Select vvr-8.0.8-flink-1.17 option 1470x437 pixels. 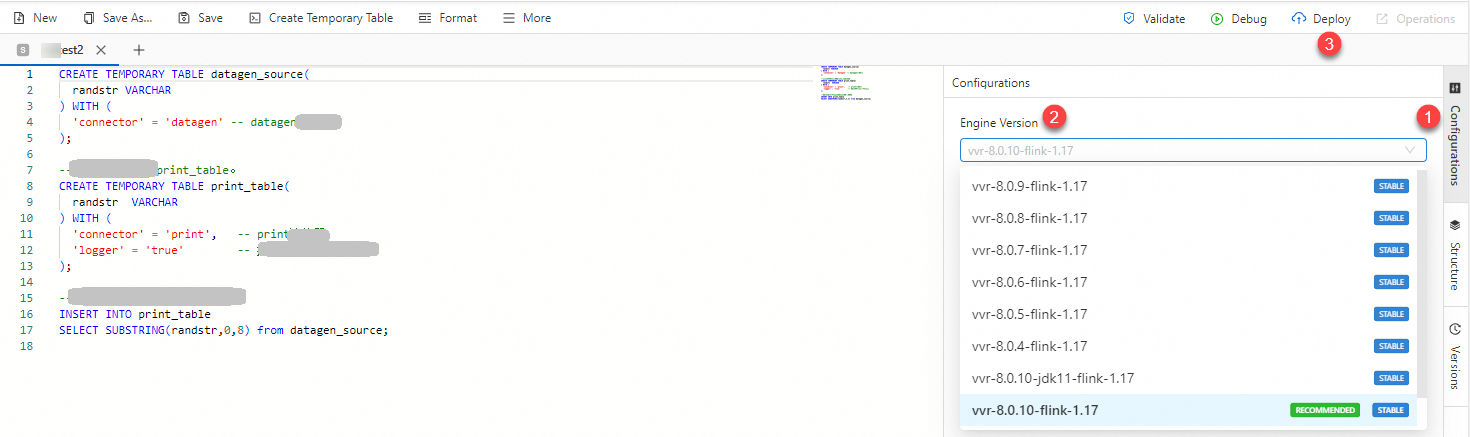[x=1188, y=218]
